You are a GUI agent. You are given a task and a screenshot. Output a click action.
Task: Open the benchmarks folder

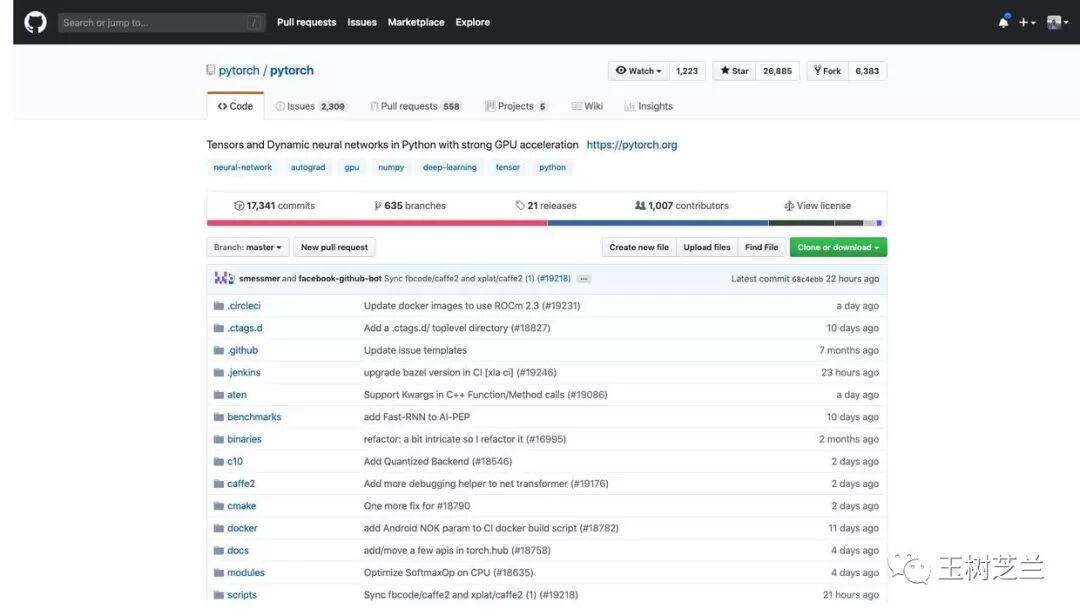(254, 417)
